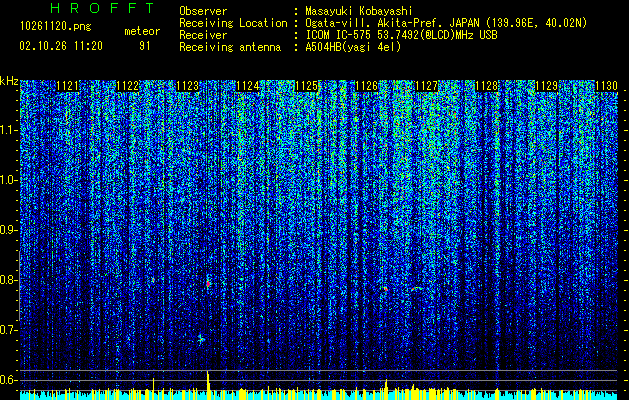Click the 0.9 kHz axis label
The width and height of the screenshot is (629, 400).
(9, 230)
